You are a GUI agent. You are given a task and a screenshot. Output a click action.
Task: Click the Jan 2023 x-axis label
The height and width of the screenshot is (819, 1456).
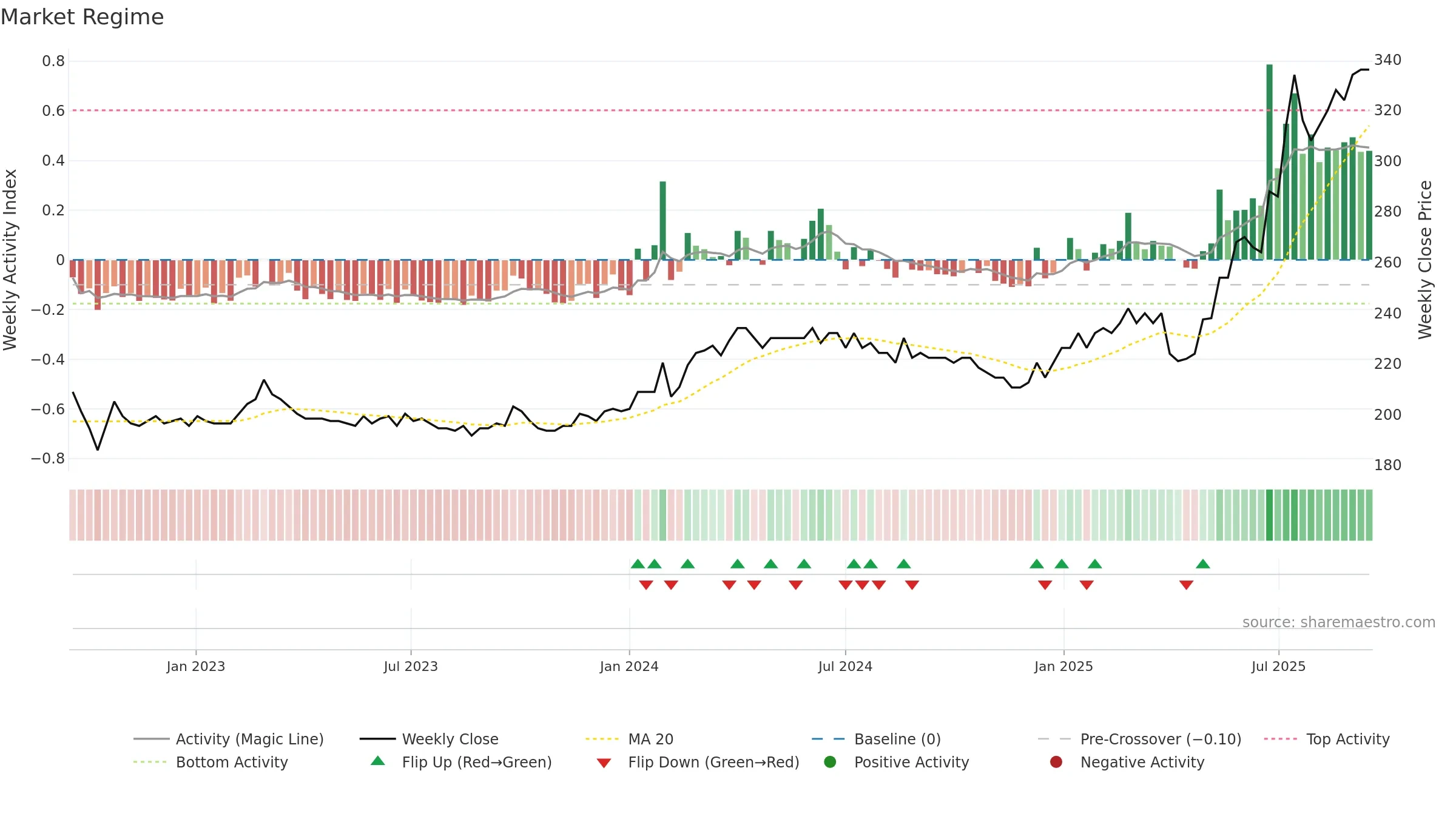click(x=196, y=666)
